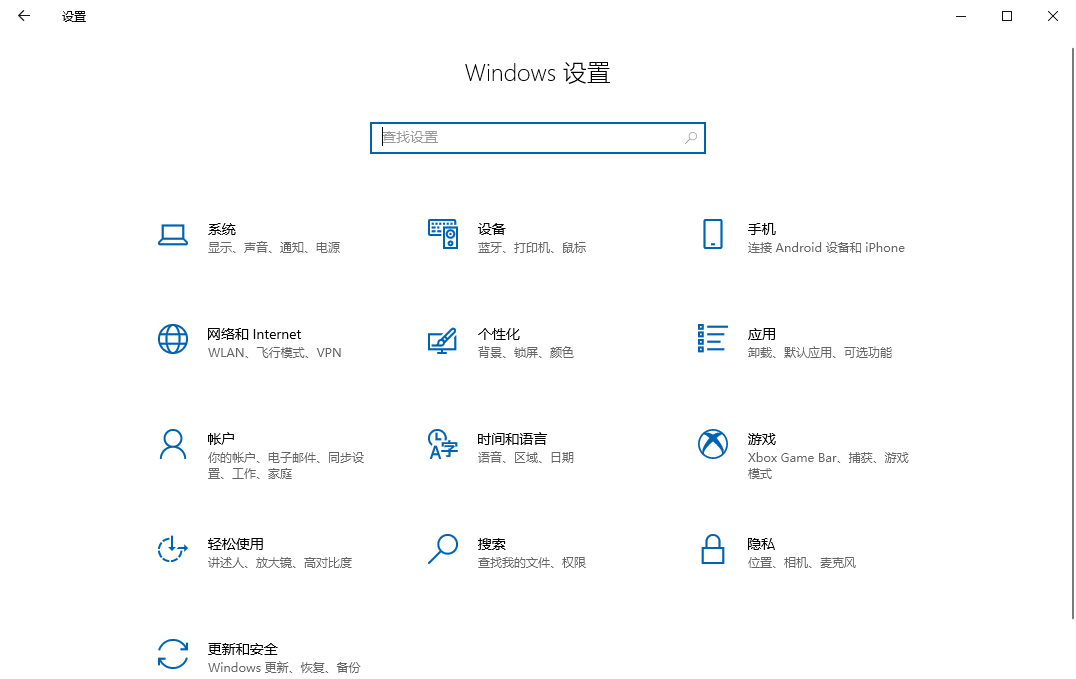Open the 隐私 padlock icon
The image size is (1076, 679).
(713, 549)
